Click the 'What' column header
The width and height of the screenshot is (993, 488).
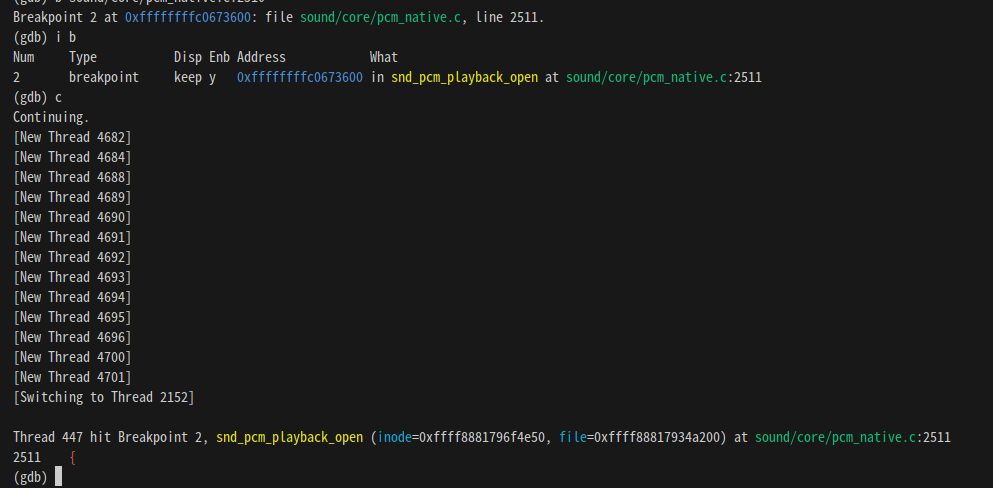pyautogui.click(x=384, y=58)
